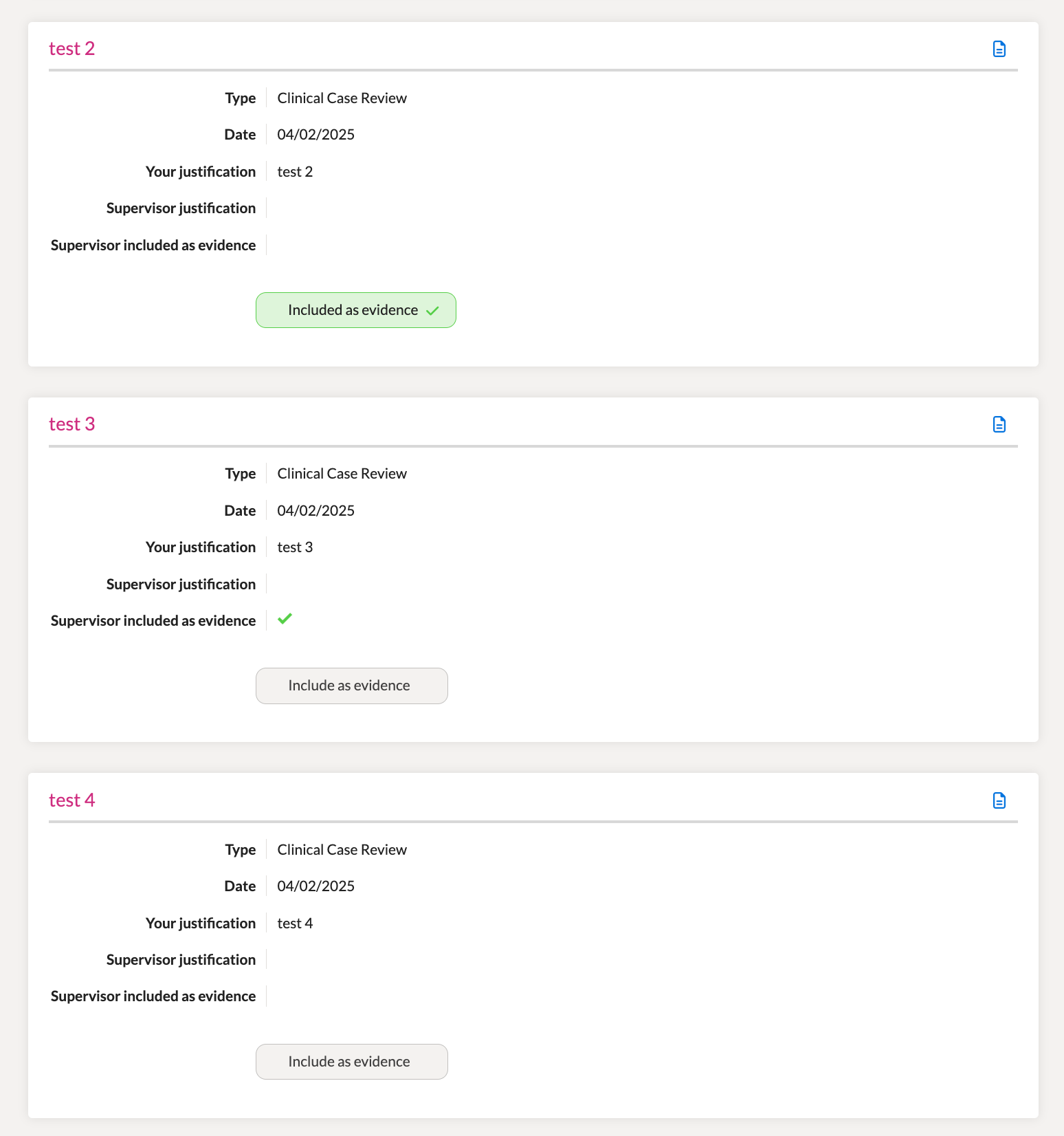This screenshot has height=1136, width=1064.
Task: Toggle off 'Included as evidence' for test 2
Action: pyautogui.click(x=356, y=310)
